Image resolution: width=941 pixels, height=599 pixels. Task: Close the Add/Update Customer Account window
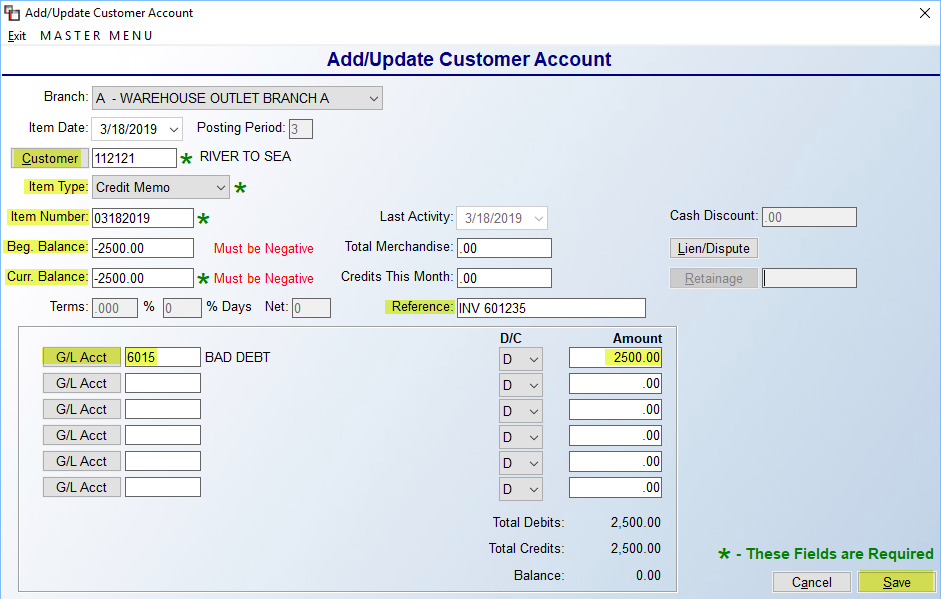[x=925, y=13]
